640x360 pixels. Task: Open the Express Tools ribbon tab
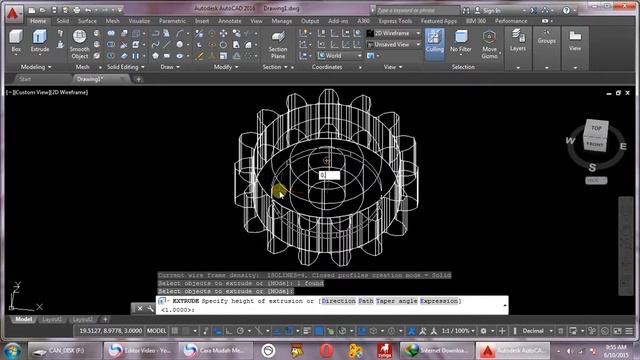(395, 21)
